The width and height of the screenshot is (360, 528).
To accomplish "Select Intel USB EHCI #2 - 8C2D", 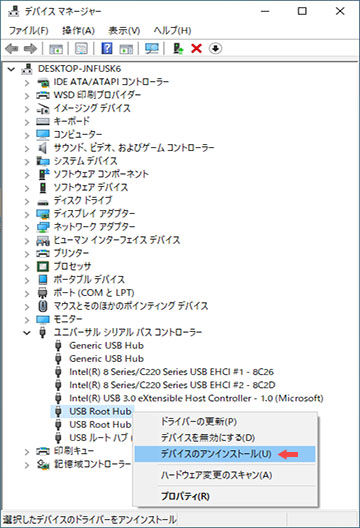I will [172, 385].
